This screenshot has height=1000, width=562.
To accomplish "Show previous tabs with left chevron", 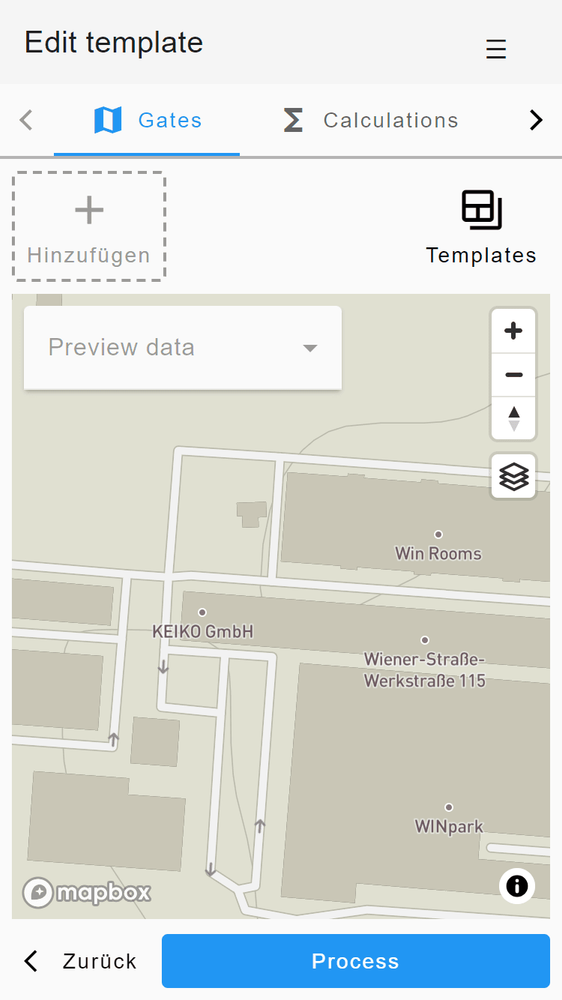I will click(26, 120).
